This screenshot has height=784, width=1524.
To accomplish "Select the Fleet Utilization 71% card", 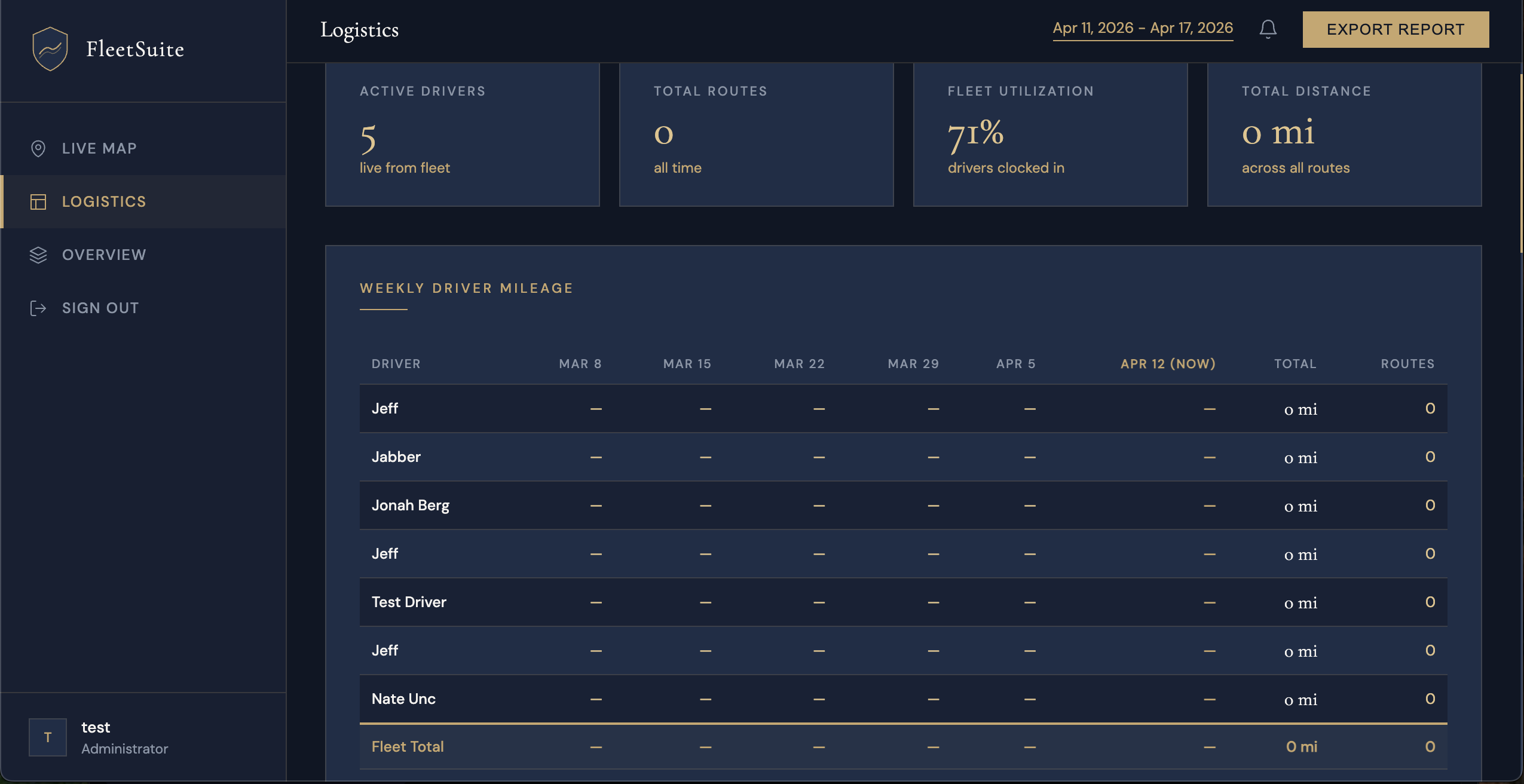I will pos(1049,134).
